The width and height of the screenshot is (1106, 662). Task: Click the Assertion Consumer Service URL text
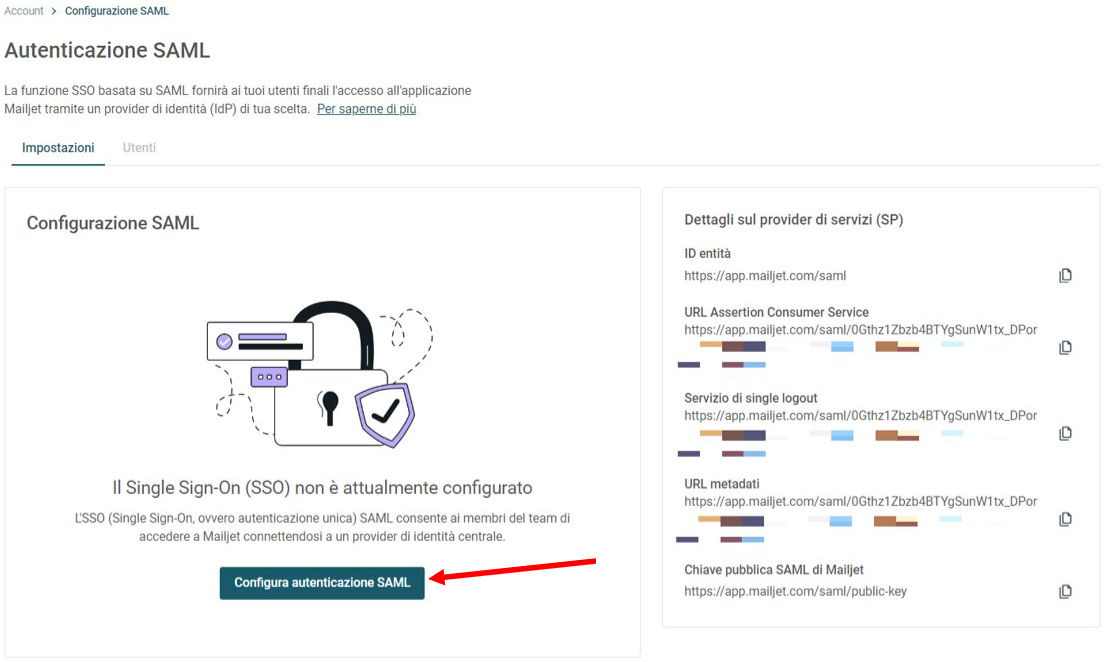(861, 330)
